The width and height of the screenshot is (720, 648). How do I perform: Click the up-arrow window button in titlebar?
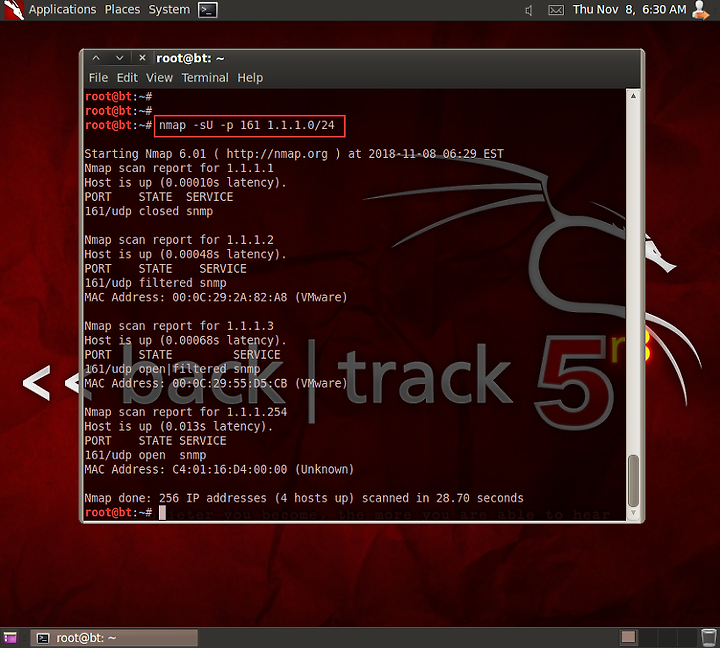click(96, 58)
